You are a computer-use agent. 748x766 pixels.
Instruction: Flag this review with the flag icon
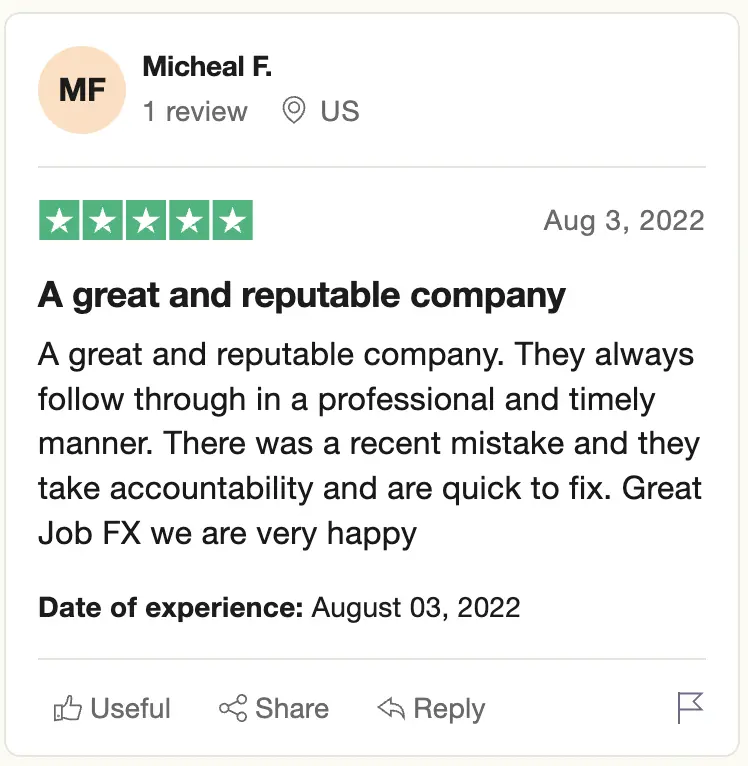(690, 708)
